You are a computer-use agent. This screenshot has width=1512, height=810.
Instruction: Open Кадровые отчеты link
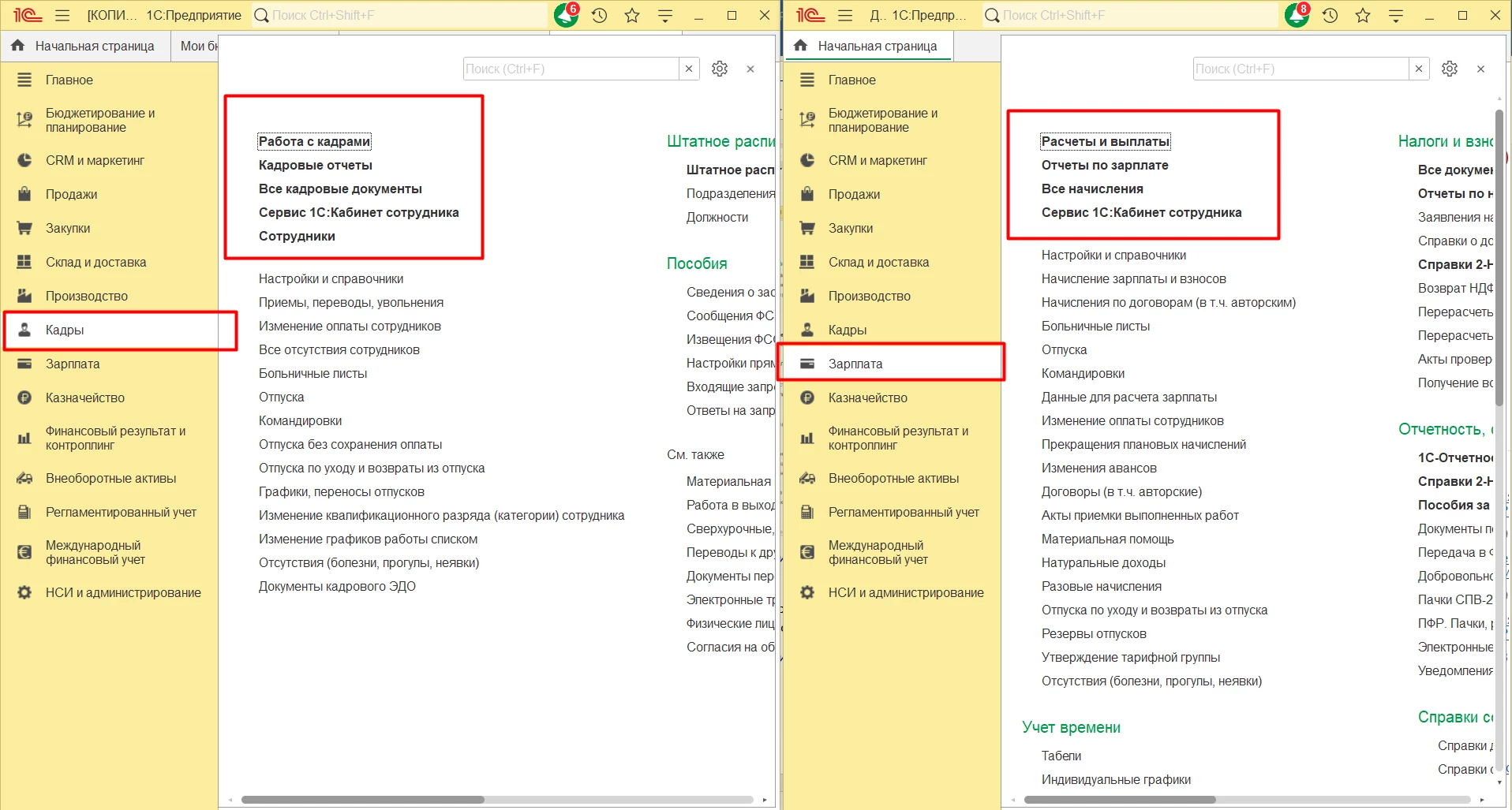click(316, 165)
